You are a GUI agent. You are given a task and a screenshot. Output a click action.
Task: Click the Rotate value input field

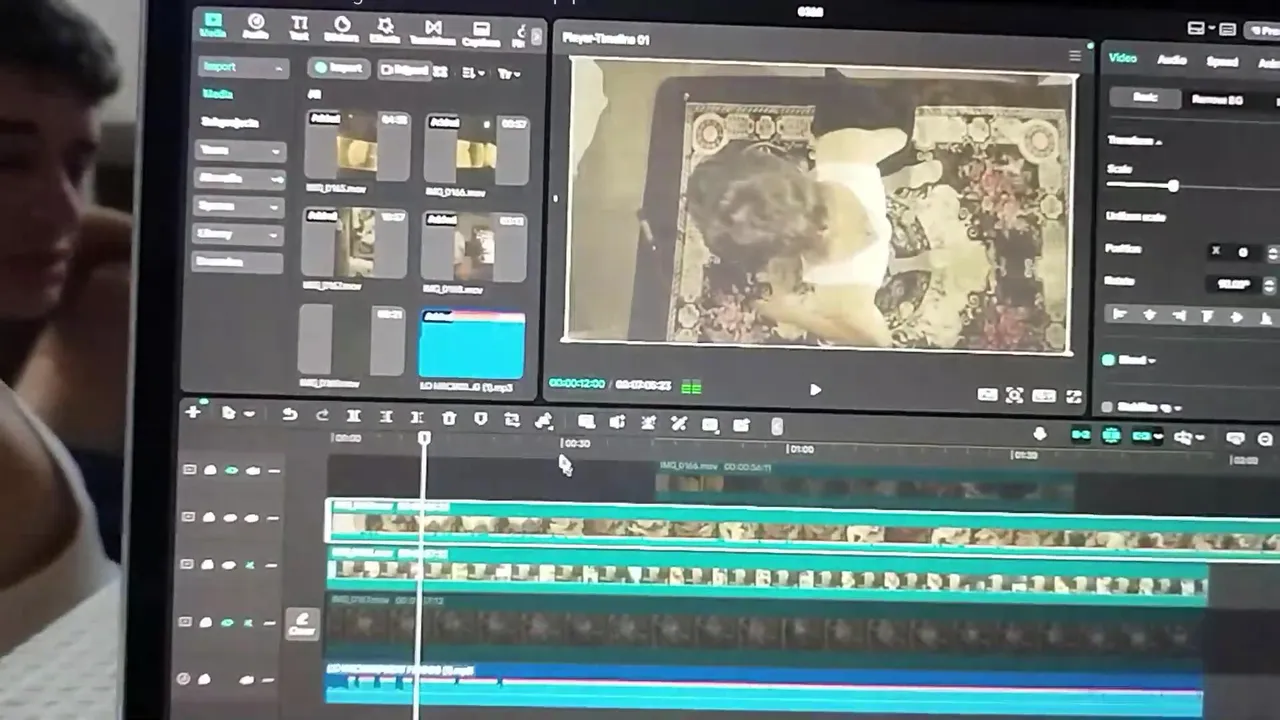point(1234,284)
